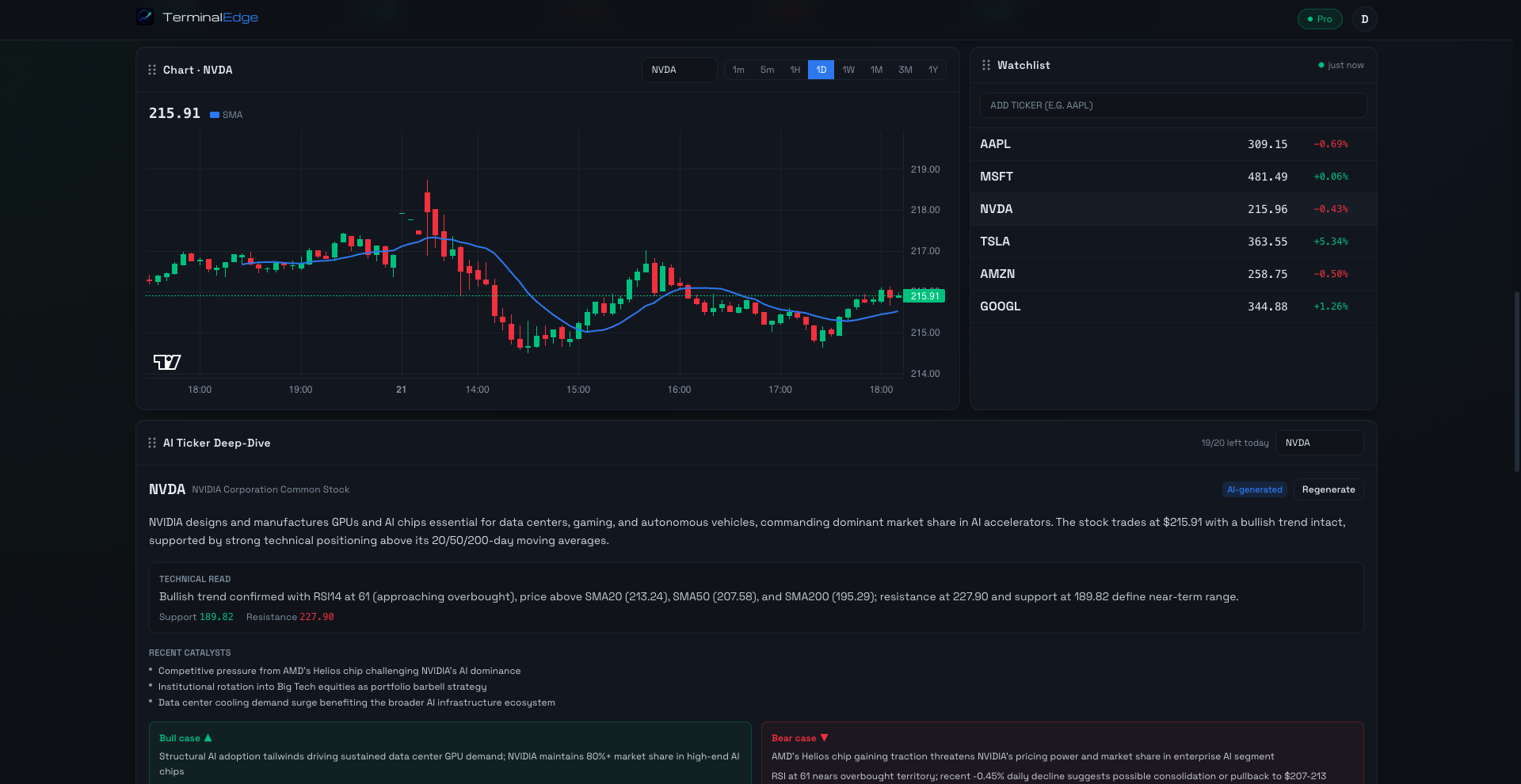Click the chart ticker NVDA field
The width and height of the screenshot is (1521, 784).
tap(679, 70)
